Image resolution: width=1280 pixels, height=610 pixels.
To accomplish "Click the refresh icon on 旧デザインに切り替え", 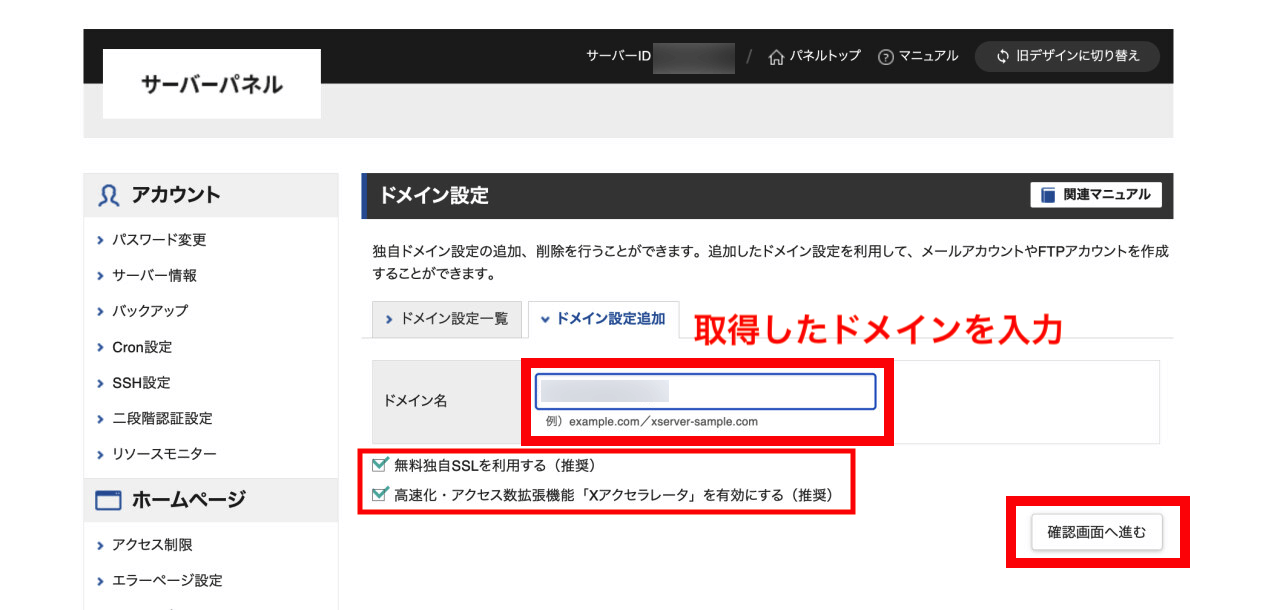I will (1002, 57).
